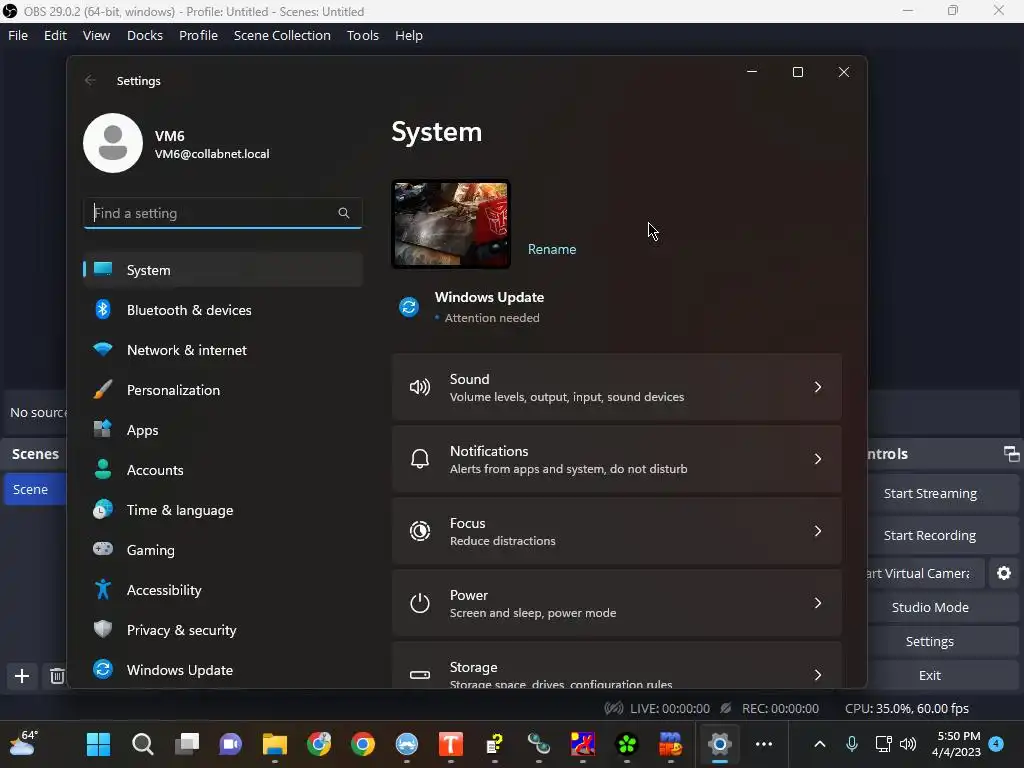Open taskbar overflow three dots

[x=763, y=744]
